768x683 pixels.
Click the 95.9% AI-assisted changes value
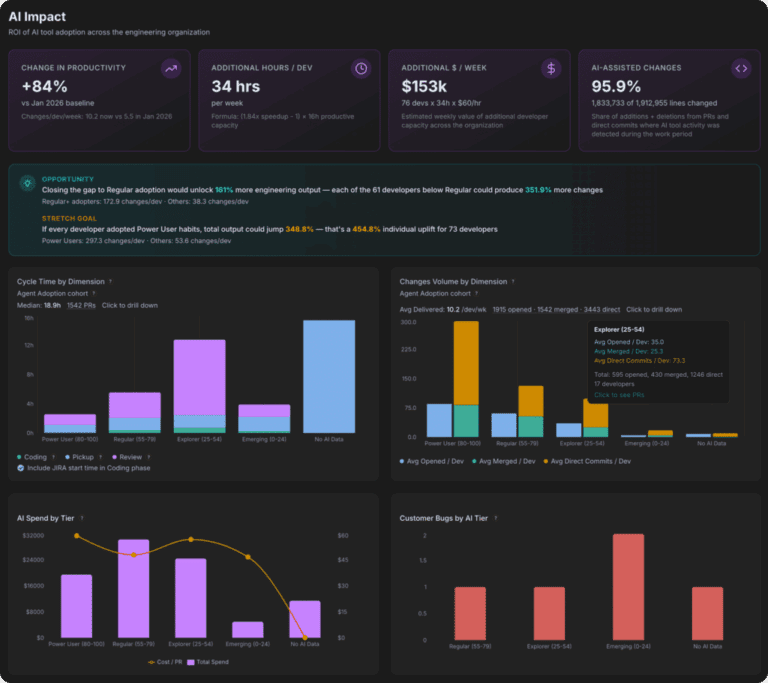[x=616, y=87]
